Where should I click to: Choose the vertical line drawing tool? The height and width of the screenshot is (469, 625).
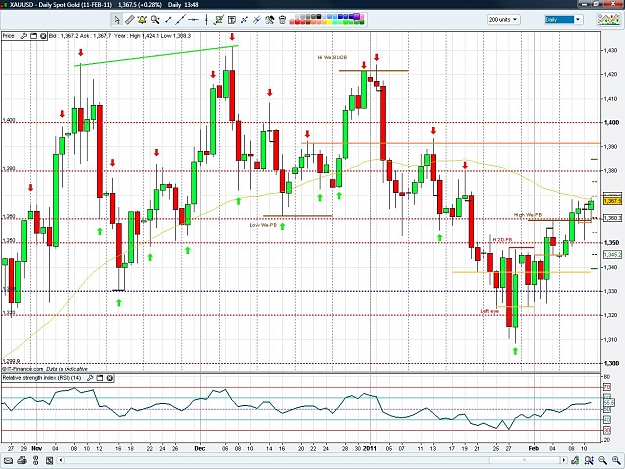pos(206,20)
